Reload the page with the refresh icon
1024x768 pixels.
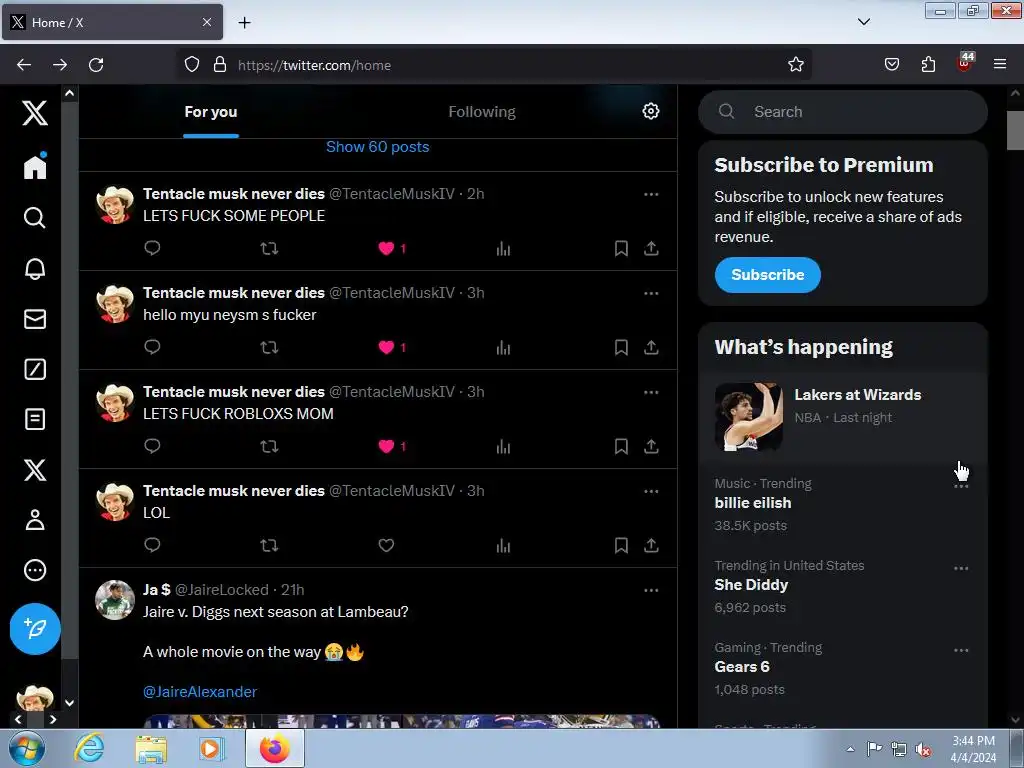pos(96,64)
